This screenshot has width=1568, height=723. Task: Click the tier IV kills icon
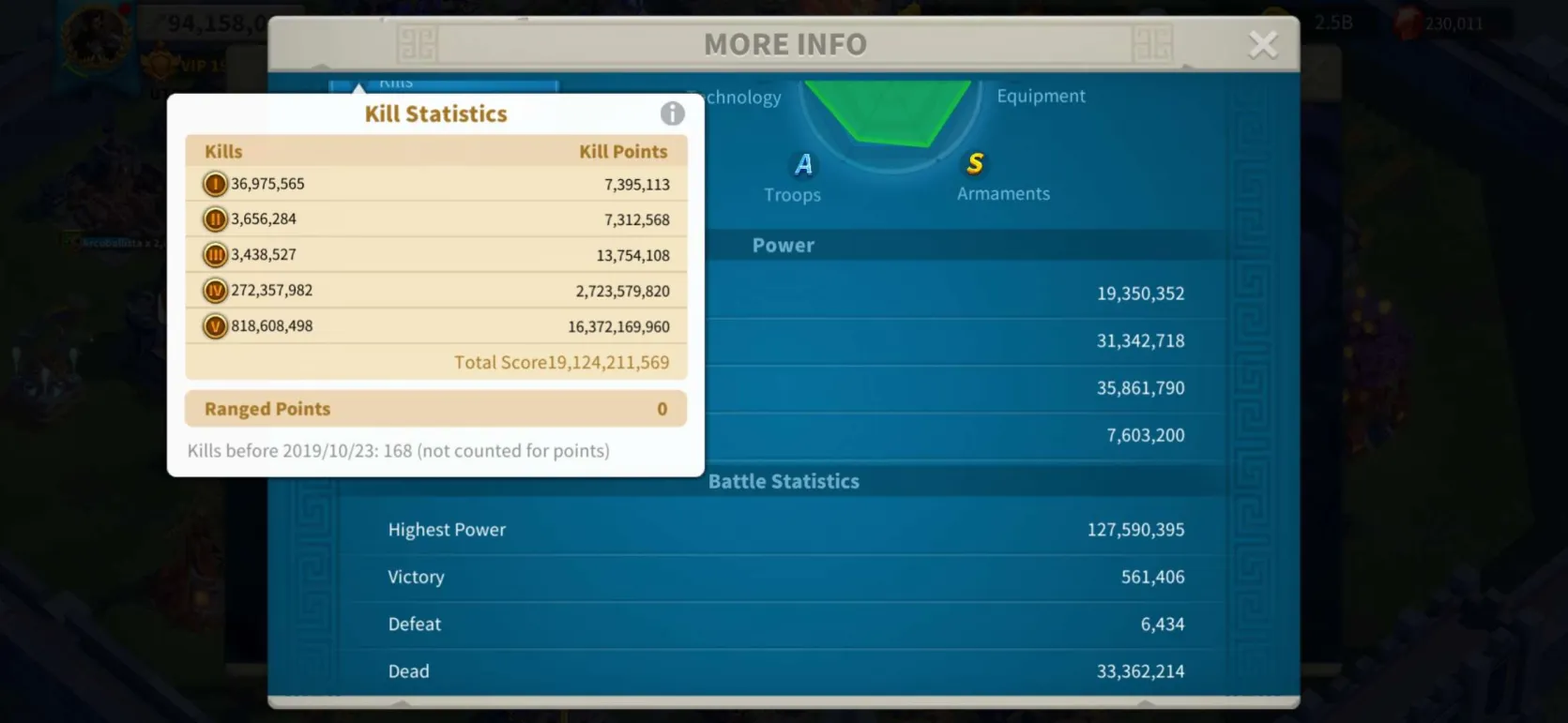(215, 291)
